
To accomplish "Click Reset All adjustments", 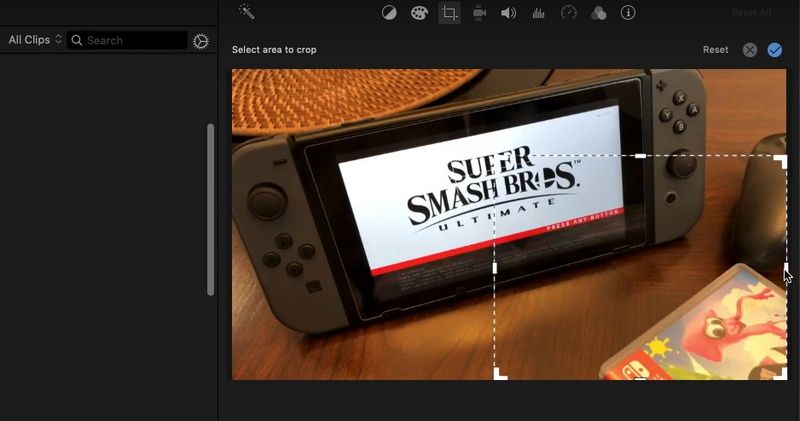I will 751,12.
